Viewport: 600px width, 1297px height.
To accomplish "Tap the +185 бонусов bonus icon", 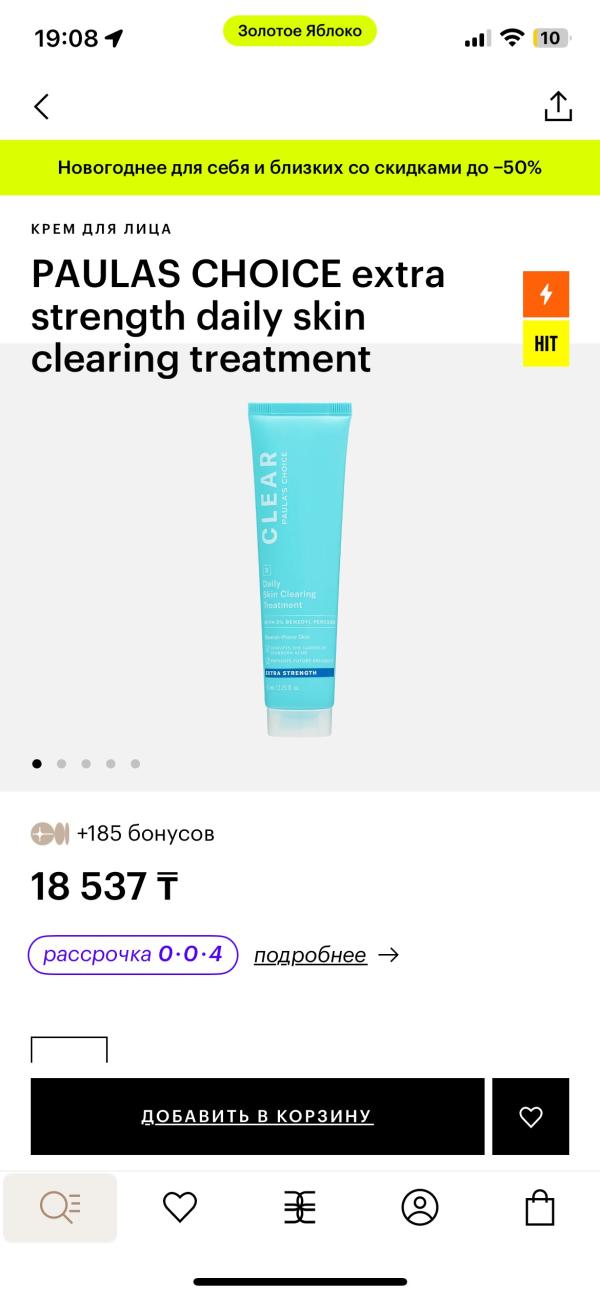I will tap(50, 833).
